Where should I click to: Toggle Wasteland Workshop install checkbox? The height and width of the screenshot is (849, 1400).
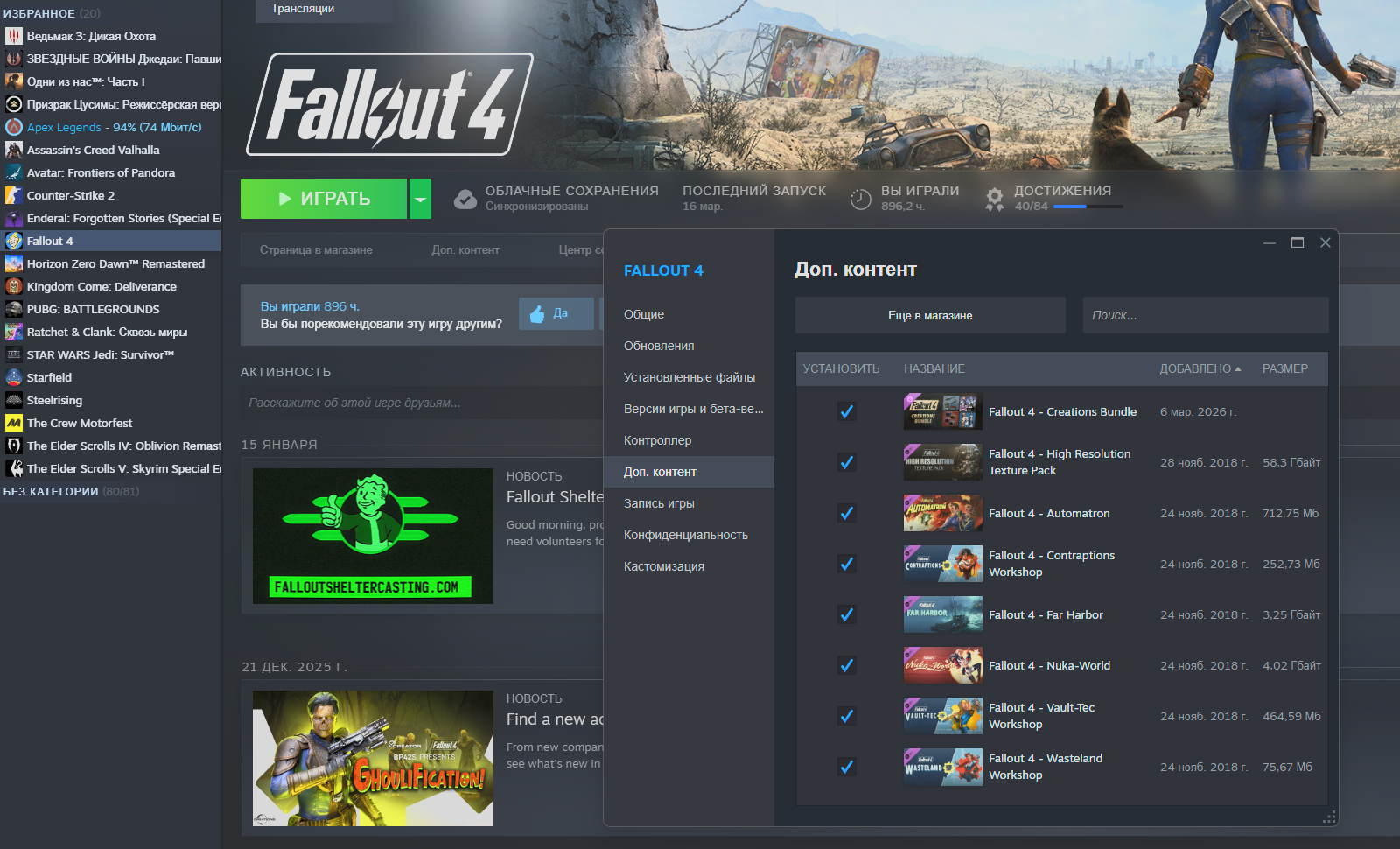pyautogui.click(x=847, y=767)
